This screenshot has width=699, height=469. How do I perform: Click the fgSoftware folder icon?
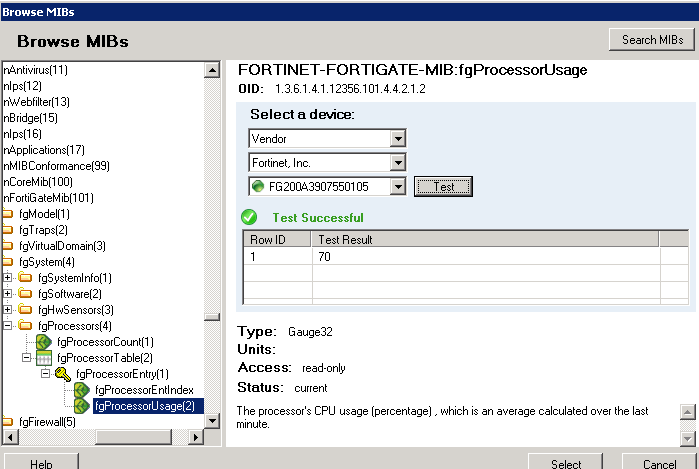point(25,294)
